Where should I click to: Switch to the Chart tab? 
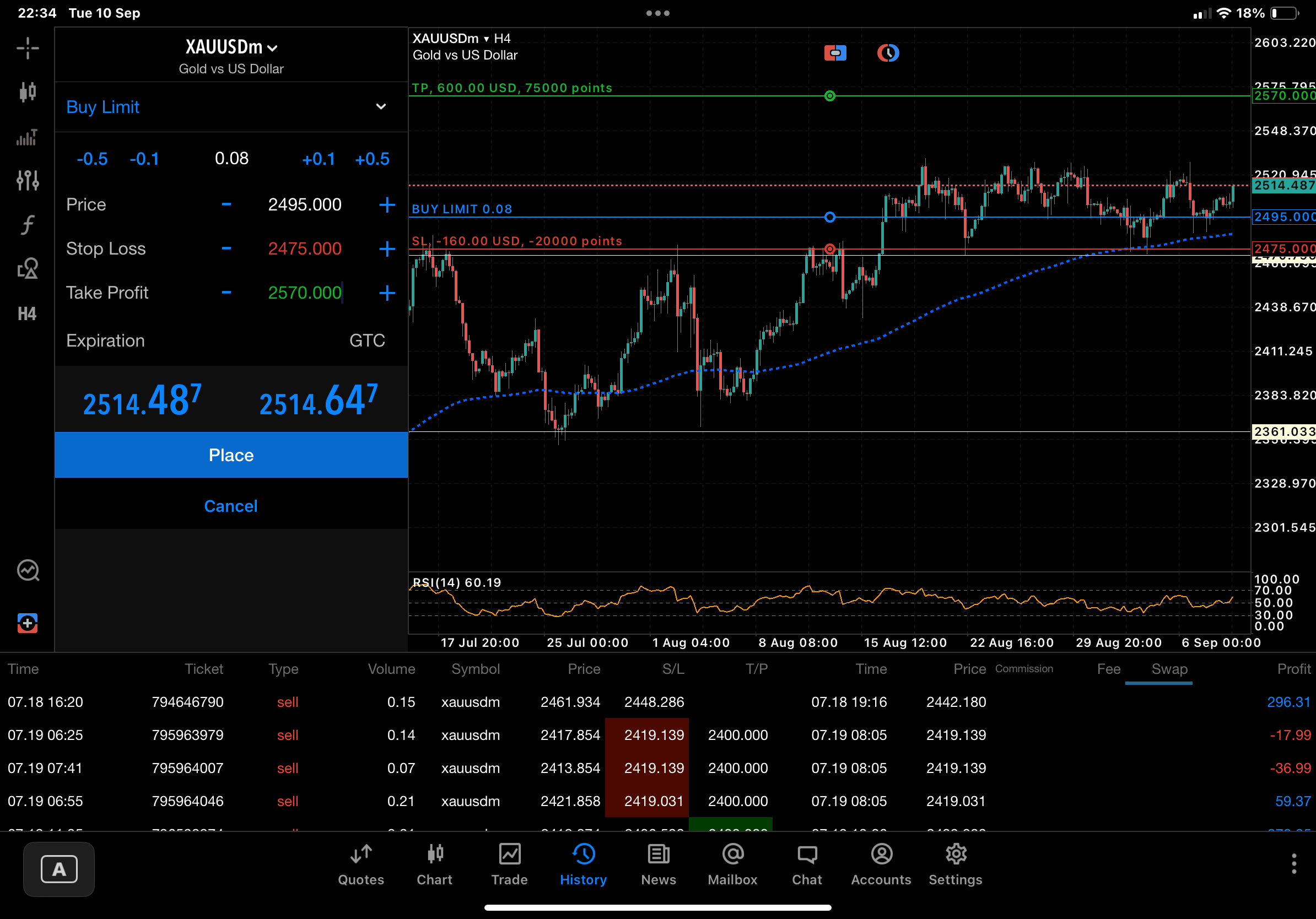tap(434, 865)
